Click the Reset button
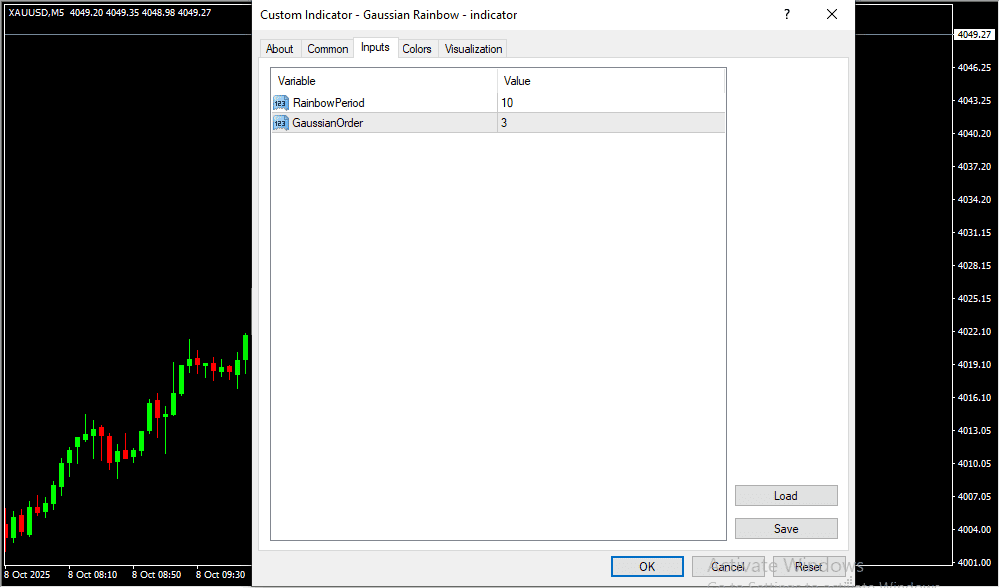Screen dimensions: 1000x588 tap(809, 567)
